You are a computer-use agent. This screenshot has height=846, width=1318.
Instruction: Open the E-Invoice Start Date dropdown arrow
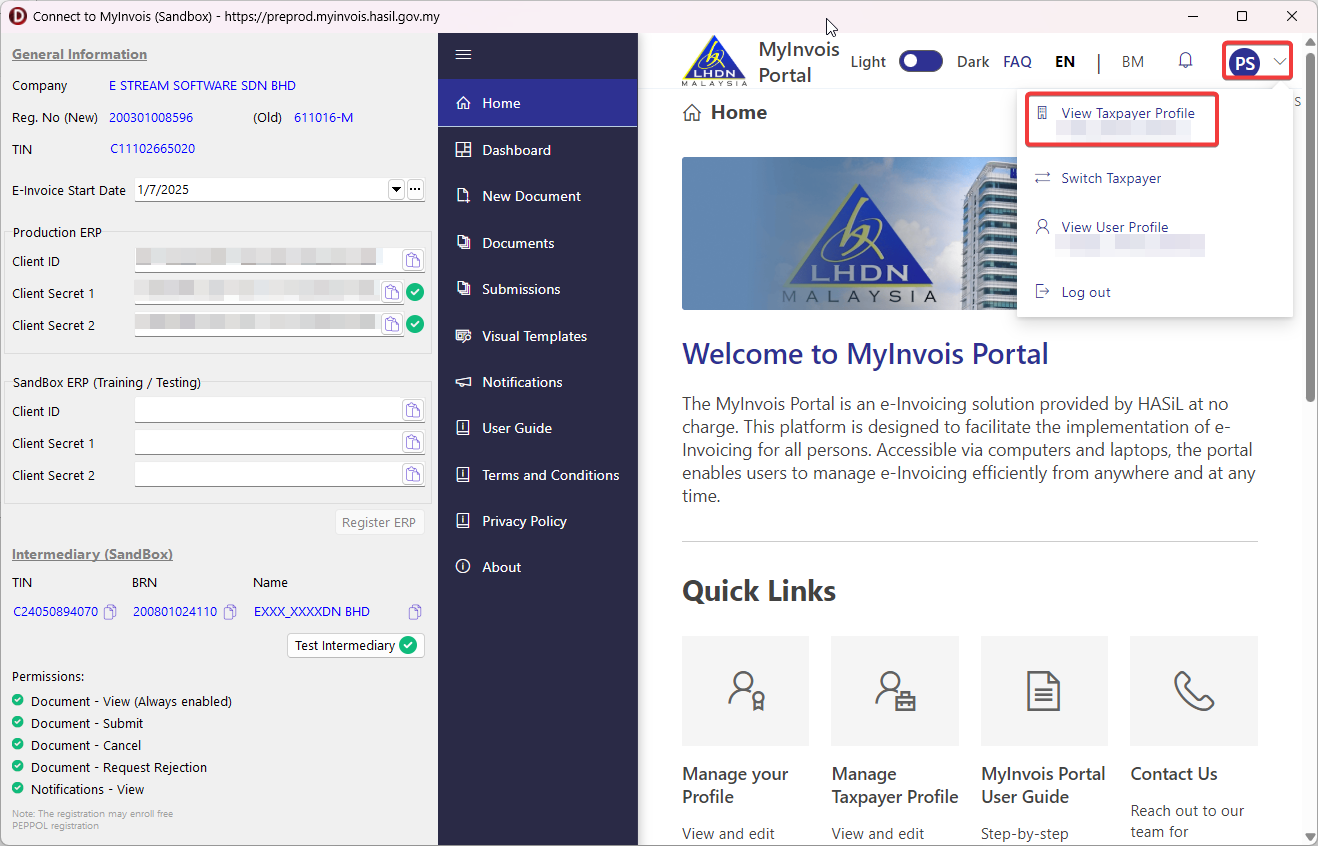(x=395, y=189)
